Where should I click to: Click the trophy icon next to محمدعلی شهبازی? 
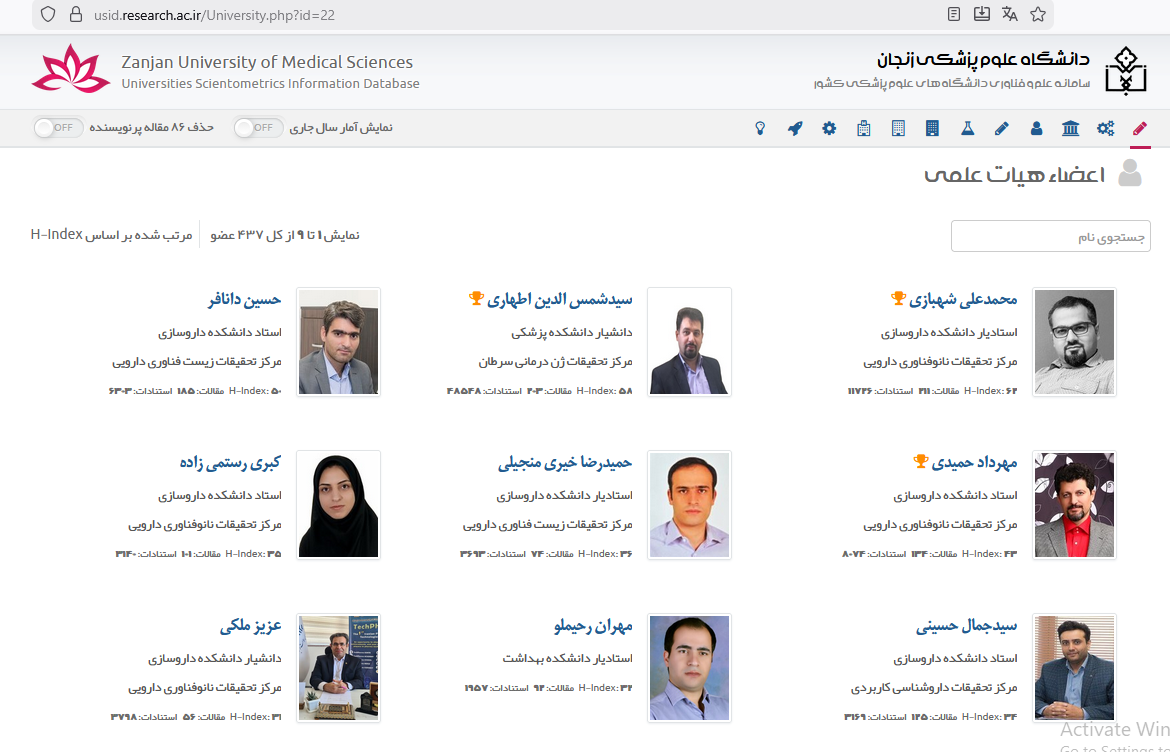click(898, 298)
